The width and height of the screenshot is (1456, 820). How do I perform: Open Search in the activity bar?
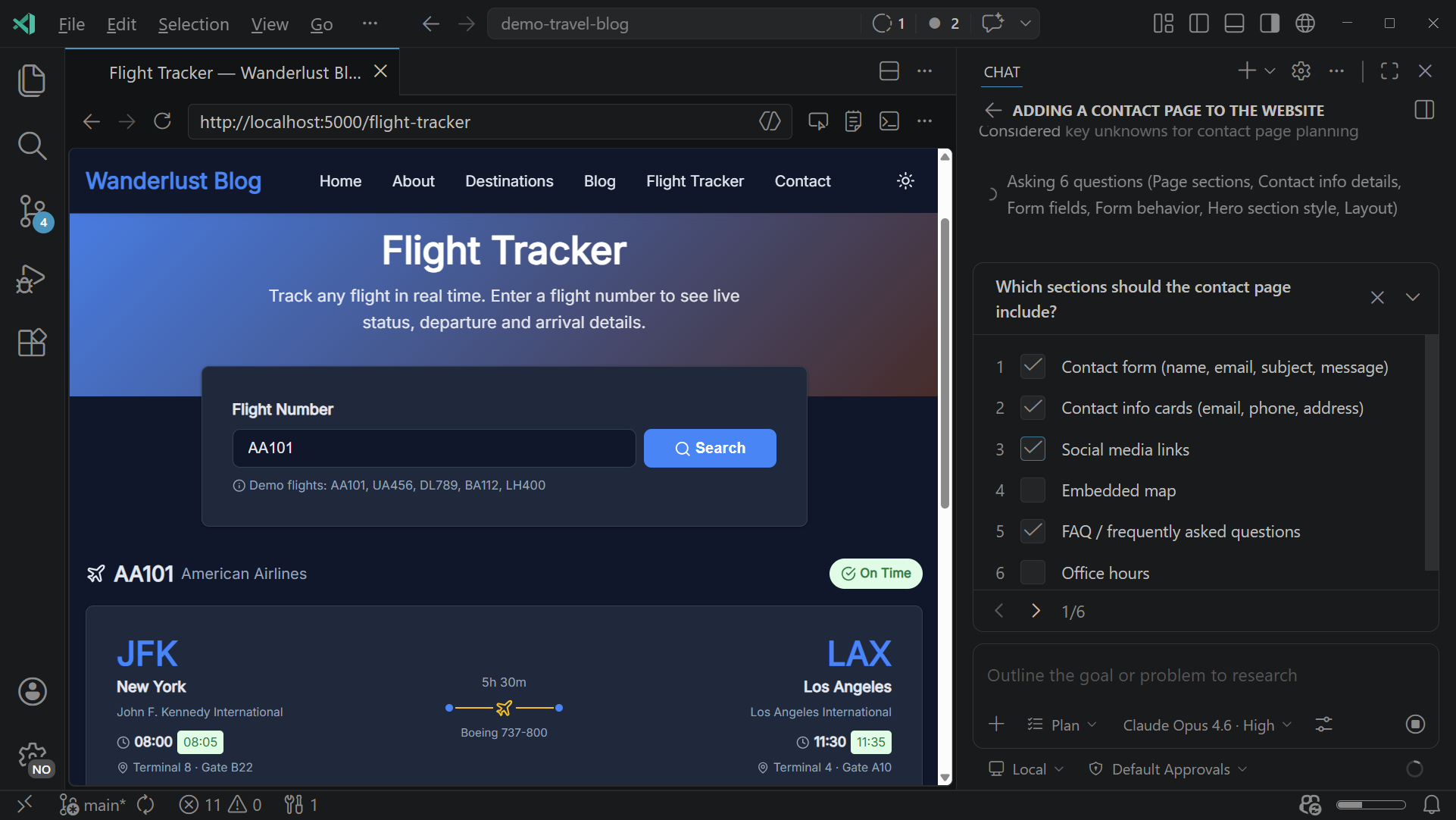pyautogui.click(x=33, y=146)
